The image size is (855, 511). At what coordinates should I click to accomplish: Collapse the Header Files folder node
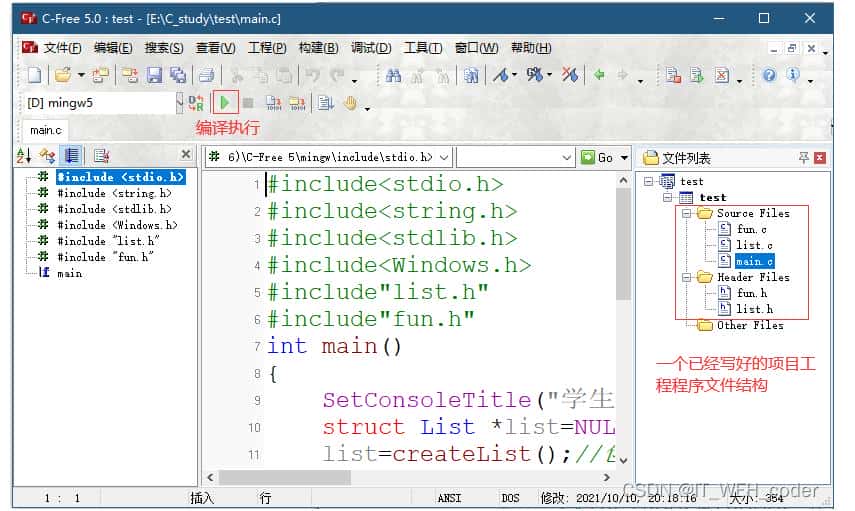tap(686, 277)
